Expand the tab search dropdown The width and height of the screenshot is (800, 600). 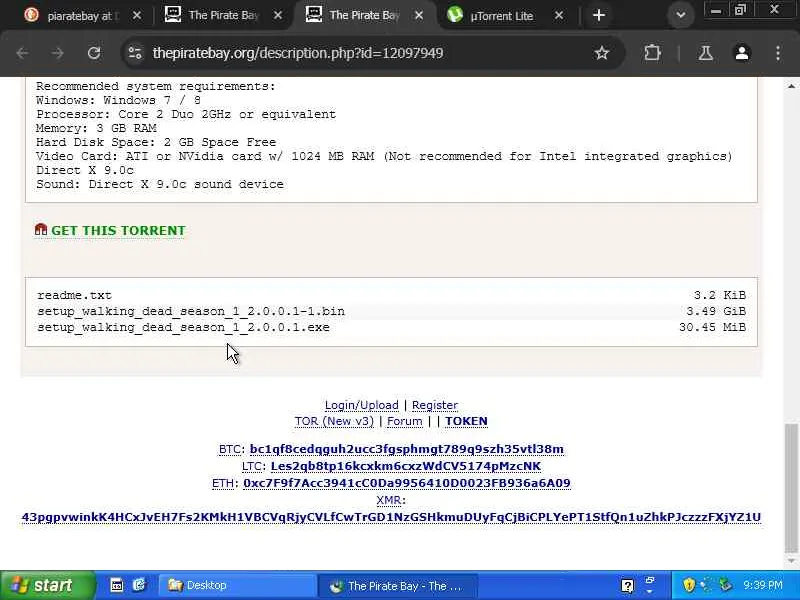point(680,15)
